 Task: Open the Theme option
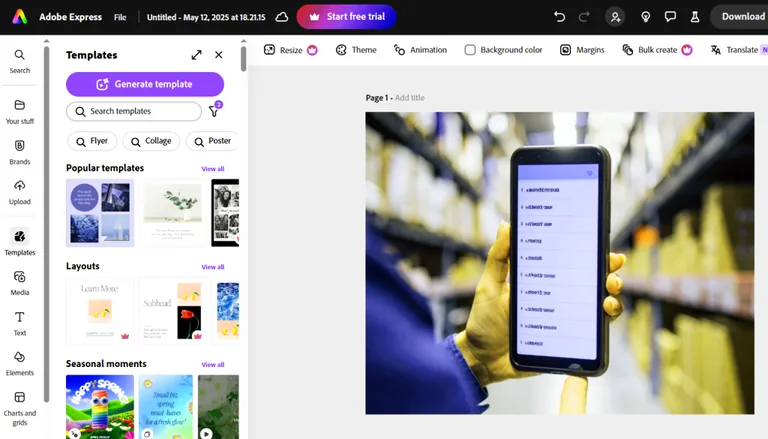click(x=356, y=50)
